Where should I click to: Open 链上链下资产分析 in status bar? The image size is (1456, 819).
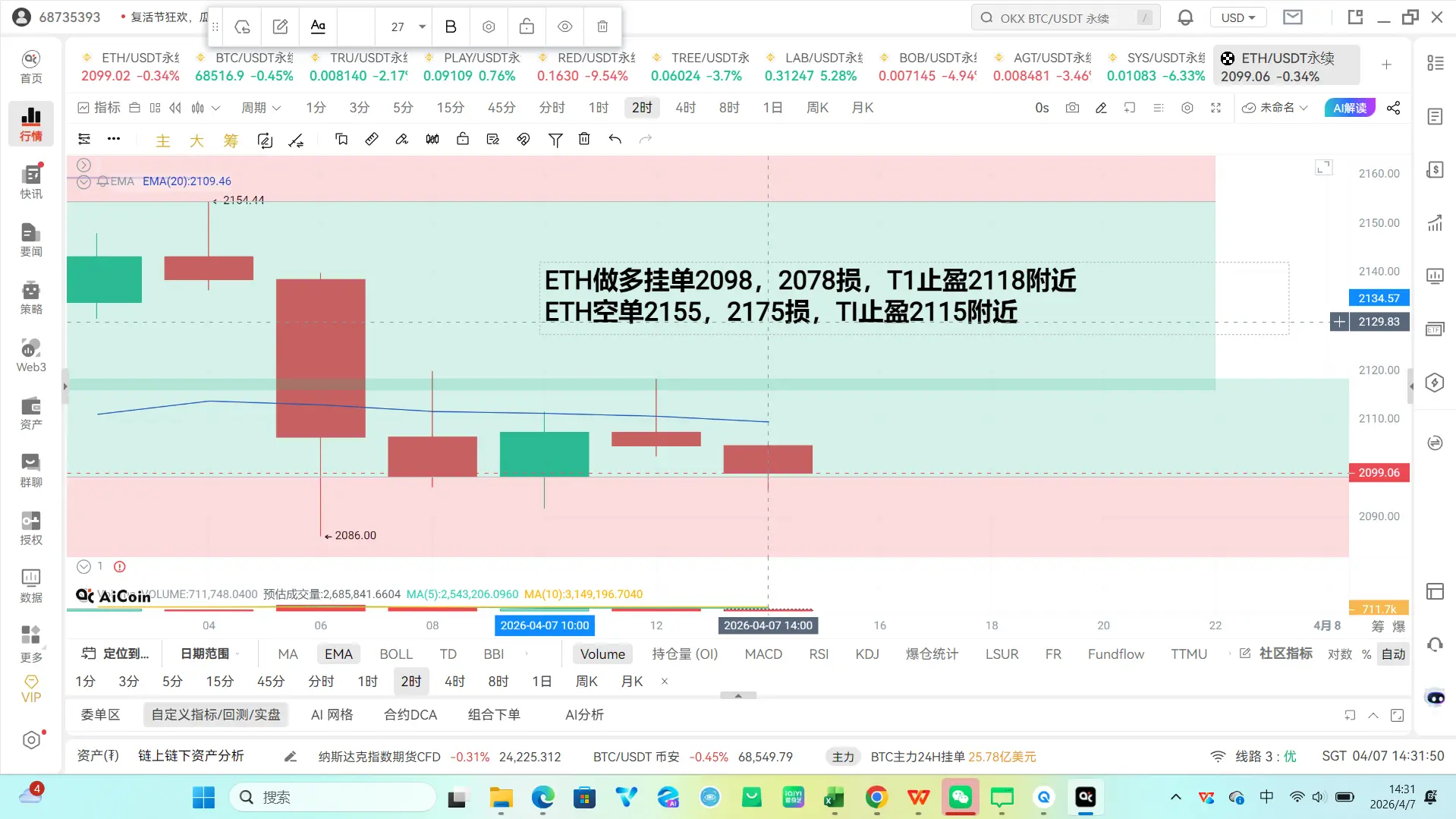tap(191, 756)
